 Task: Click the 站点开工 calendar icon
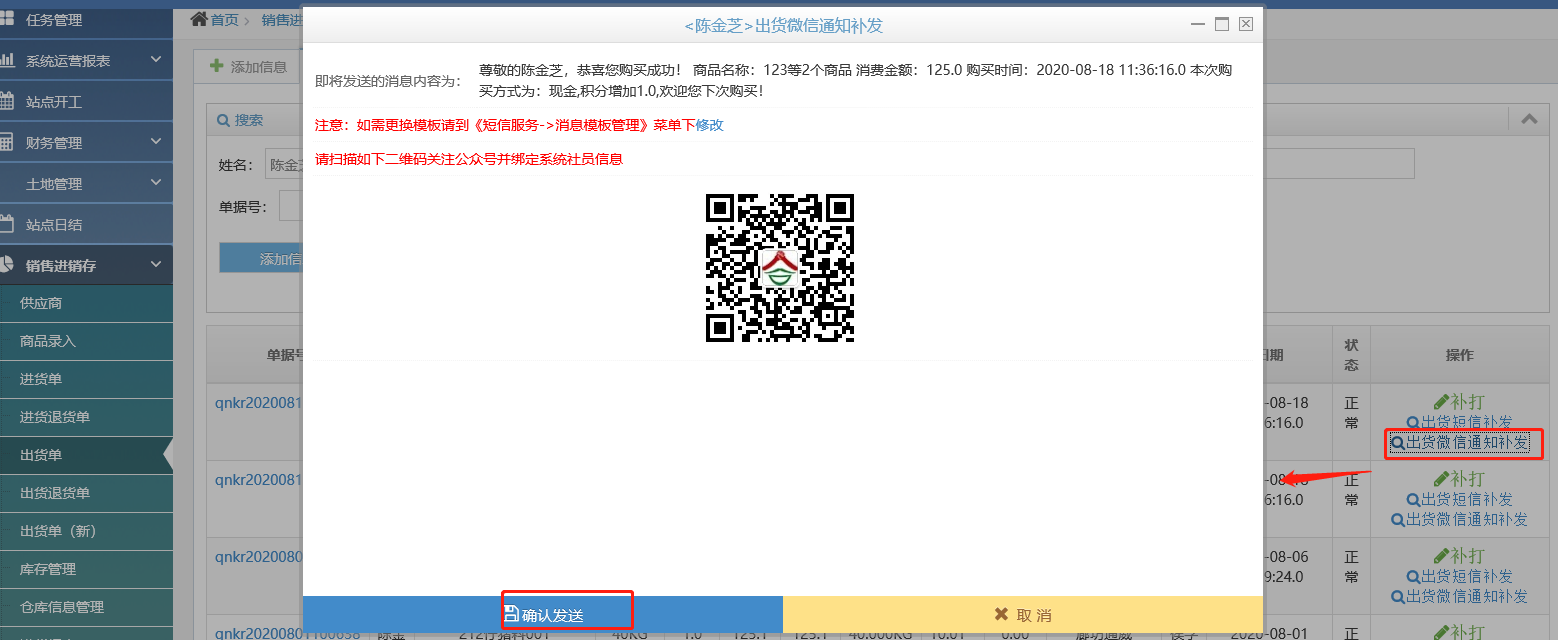[x=6, y=101]
